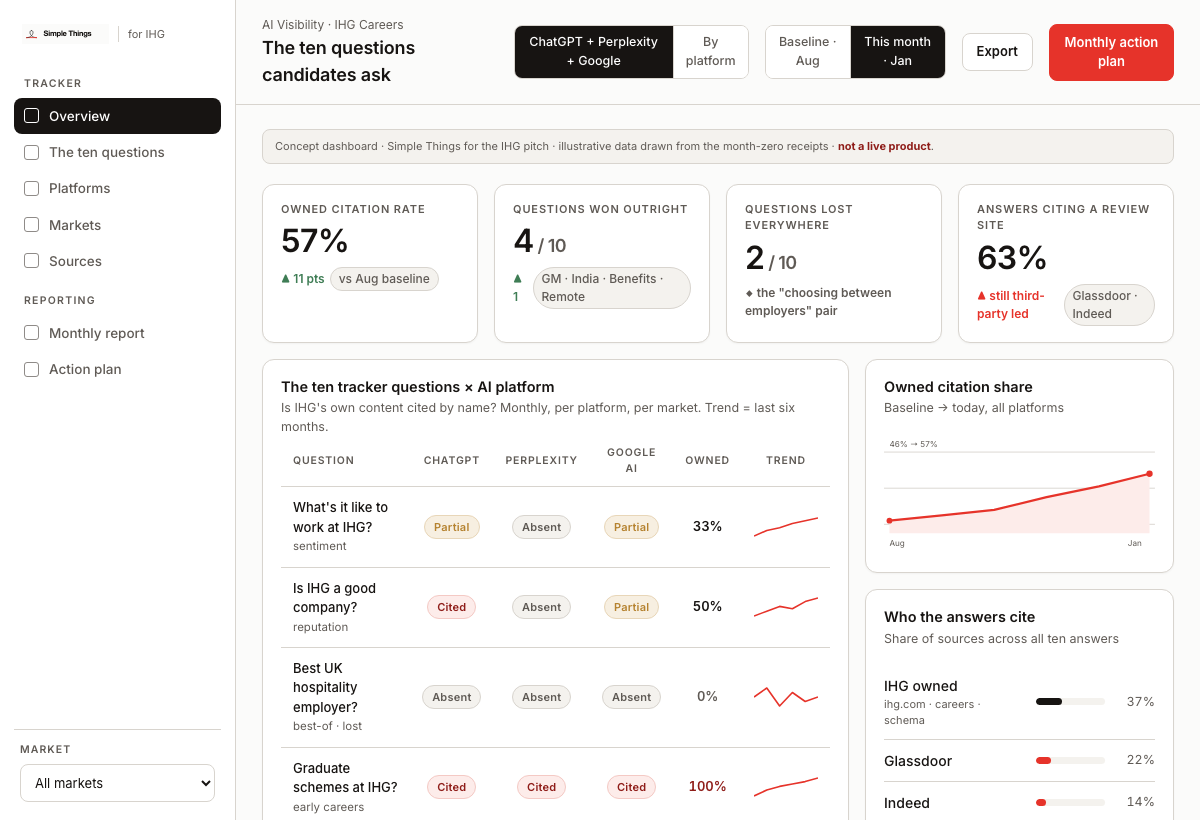Go to the Action plan page
1200x820 pixels.
117,369
